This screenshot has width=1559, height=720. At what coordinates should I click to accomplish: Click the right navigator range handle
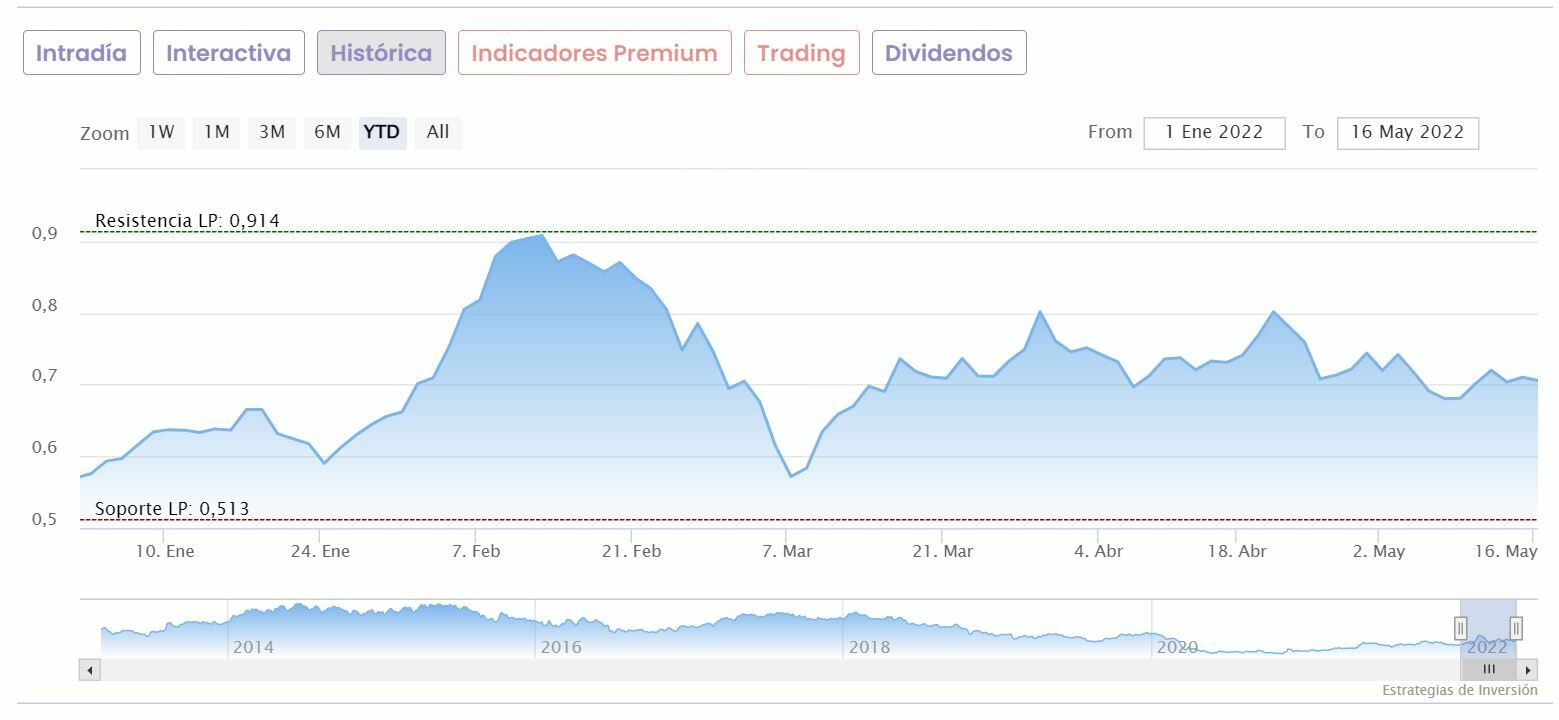pos(1516,628)
